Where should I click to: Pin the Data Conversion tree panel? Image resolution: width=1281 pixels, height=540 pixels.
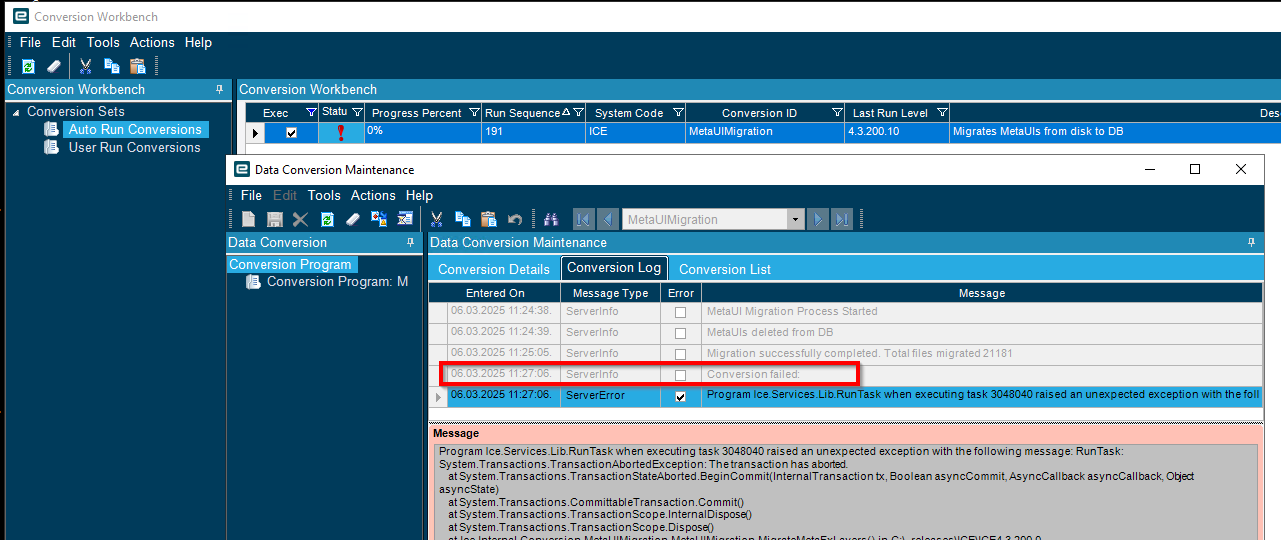(x=410, y=242)
